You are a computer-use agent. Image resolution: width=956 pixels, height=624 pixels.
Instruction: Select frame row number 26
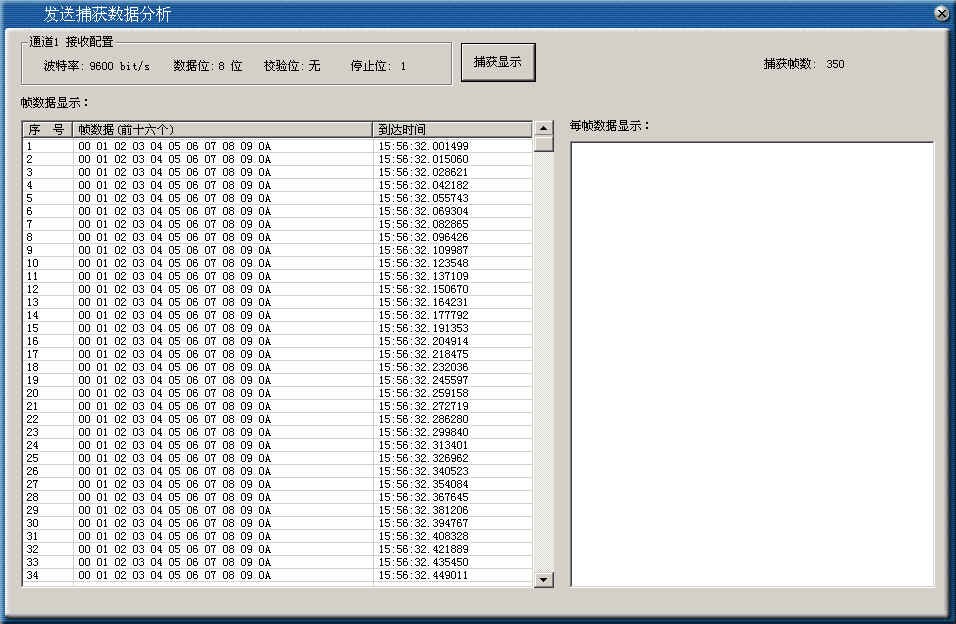[277, 472]
